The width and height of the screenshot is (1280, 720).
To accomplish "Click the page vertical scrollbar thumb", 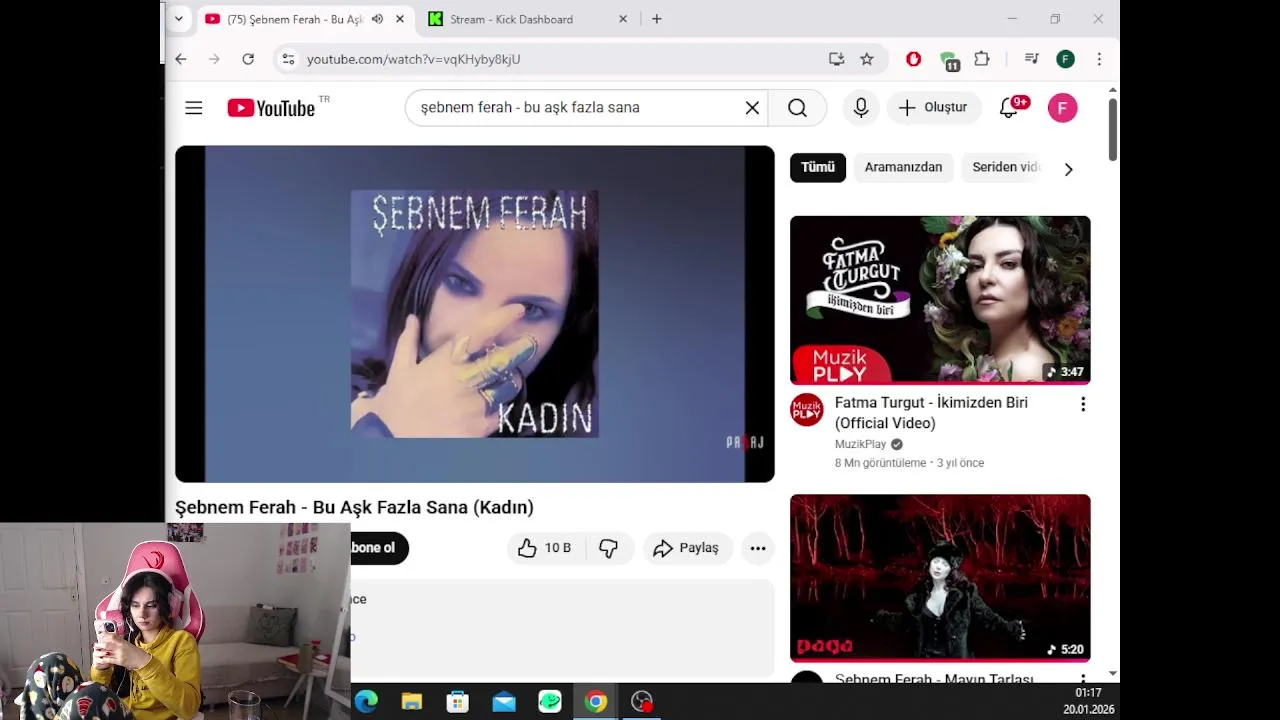I will [x=1113, y=129].
